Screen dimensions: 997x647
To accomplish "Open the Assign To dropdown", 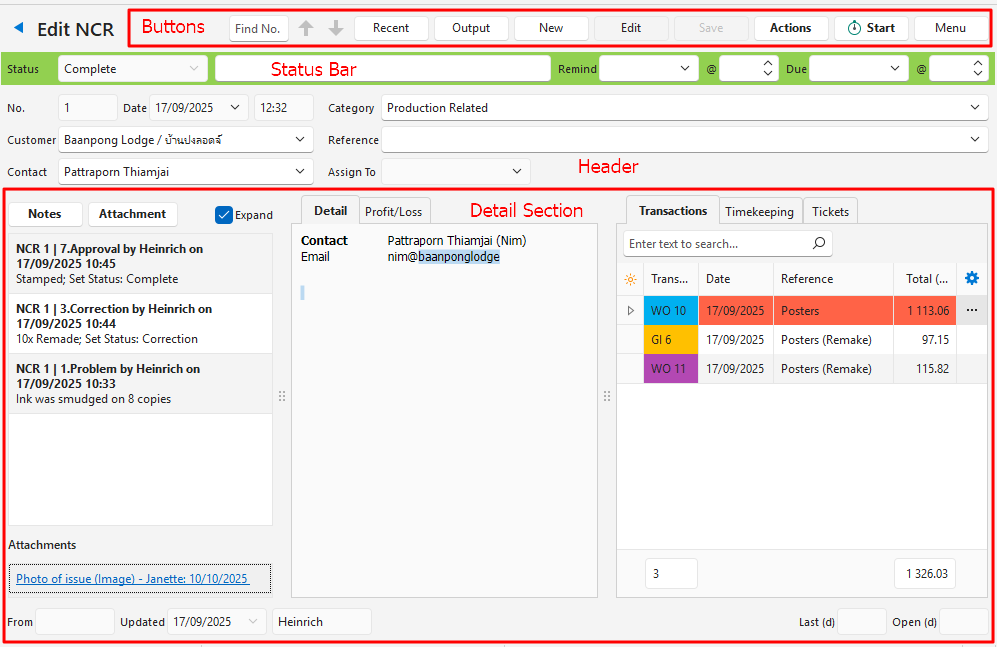I will click(x=517, y=172).
